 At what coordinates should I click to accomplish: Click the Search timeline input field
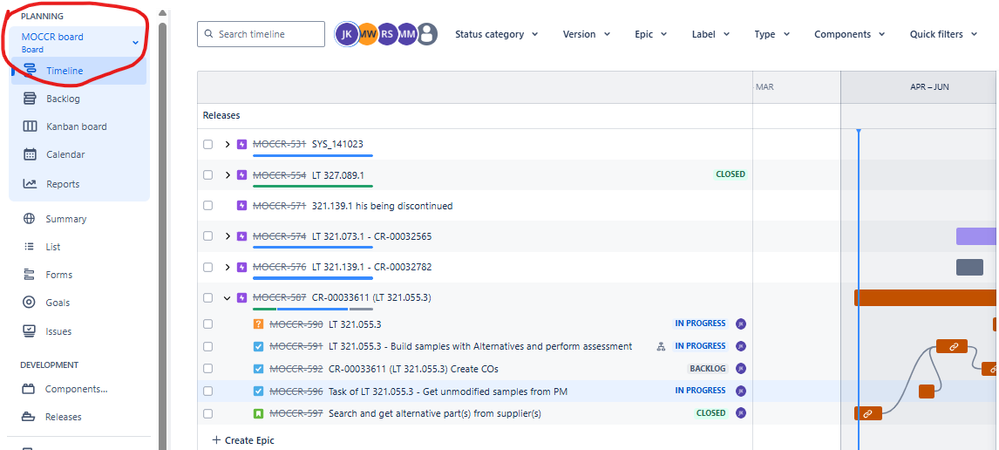tap(261, 34)
